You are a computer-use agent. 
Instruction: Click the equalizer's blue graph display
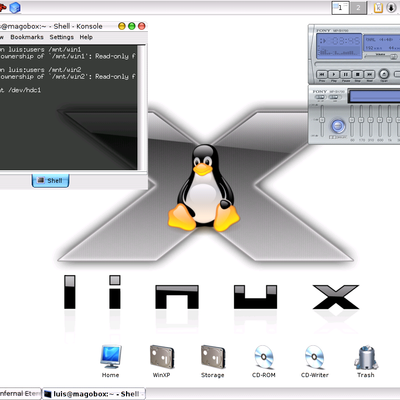tap(374, 97)
